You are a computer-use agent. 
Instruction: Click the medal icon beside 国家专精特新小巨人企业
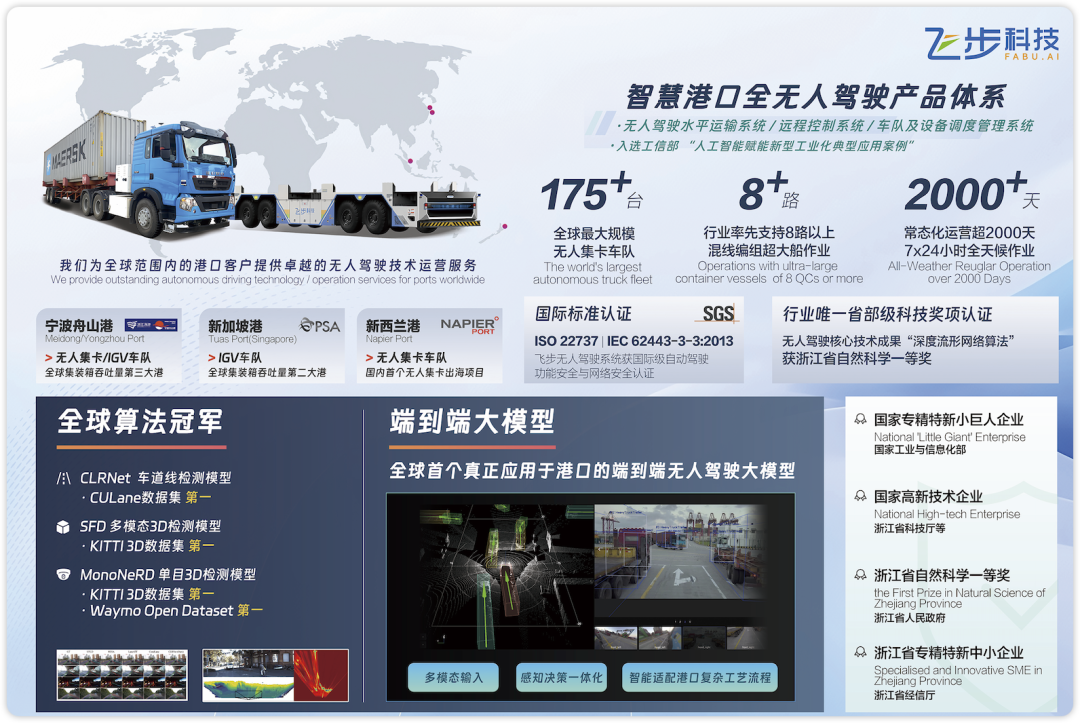pyautogui.click(x=860, y=420)
